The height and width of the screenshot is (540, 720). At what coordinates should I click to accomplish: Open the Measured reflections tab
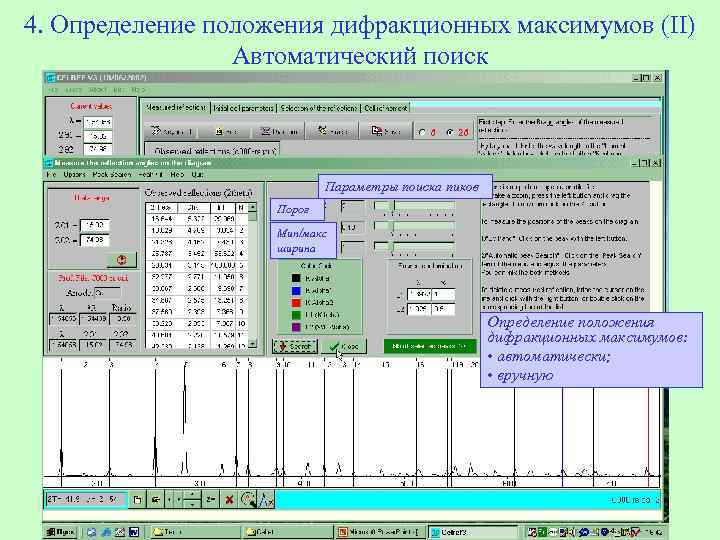tap(175, 107)
